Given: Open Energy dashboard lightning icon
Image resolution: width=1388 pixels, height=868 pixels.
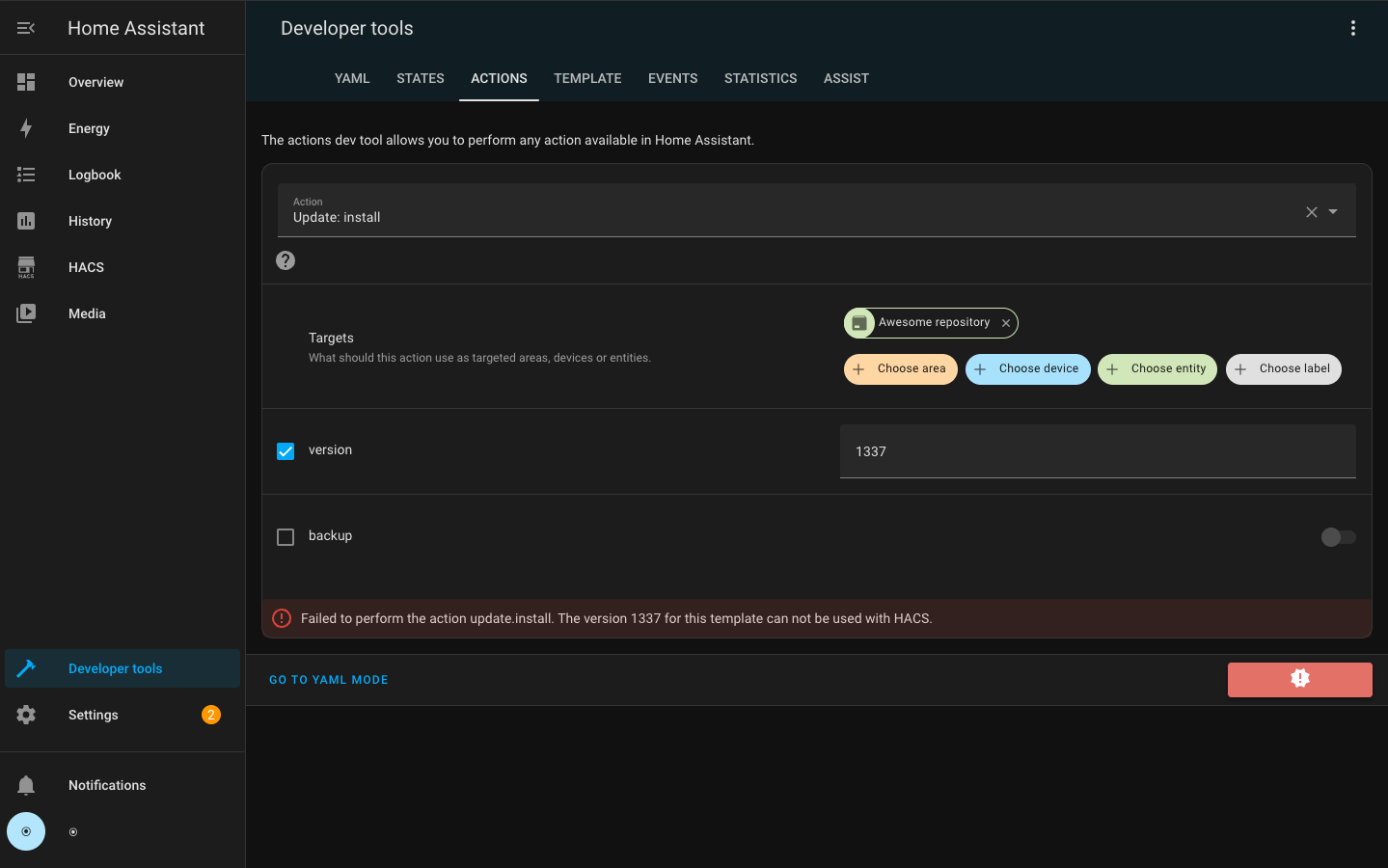Looking at the screenshot, I should (26, 128).
